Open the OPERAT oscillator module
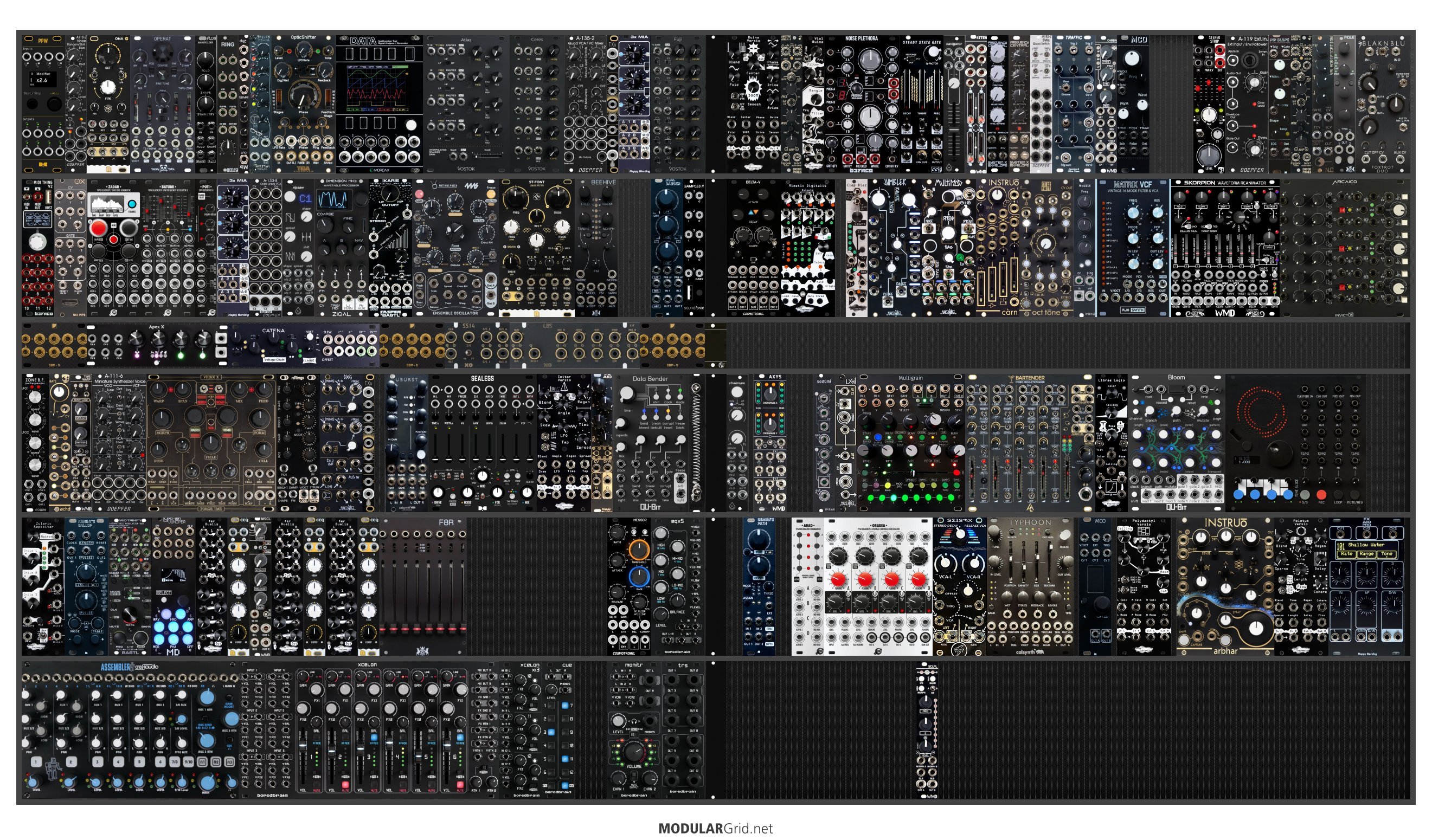Screen dimensions: 1432x840 point(163,104)
